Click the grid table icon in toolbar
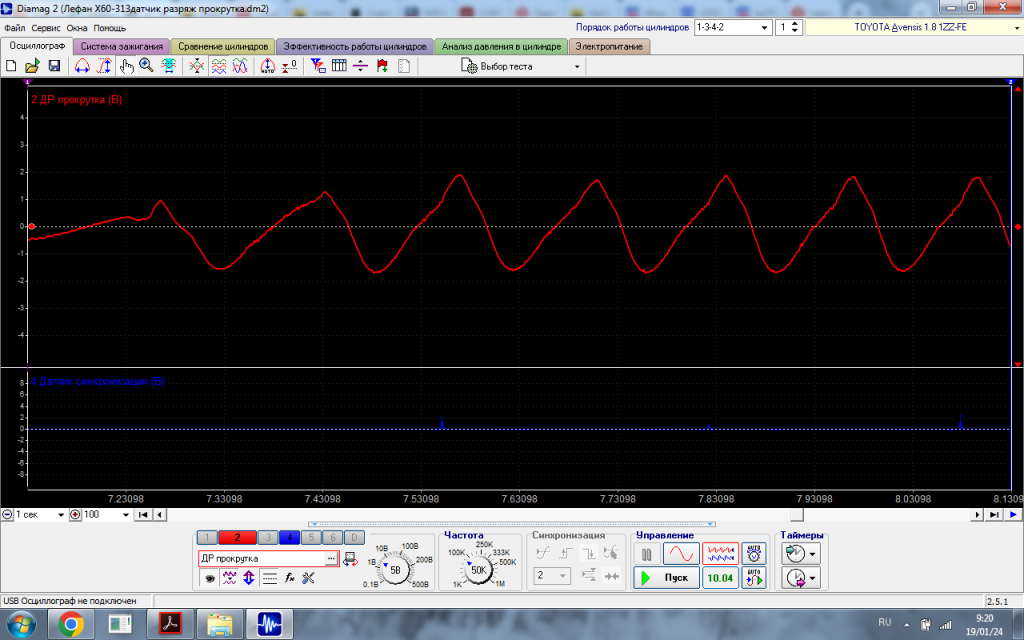1024x640 pixels. (339, 66)
